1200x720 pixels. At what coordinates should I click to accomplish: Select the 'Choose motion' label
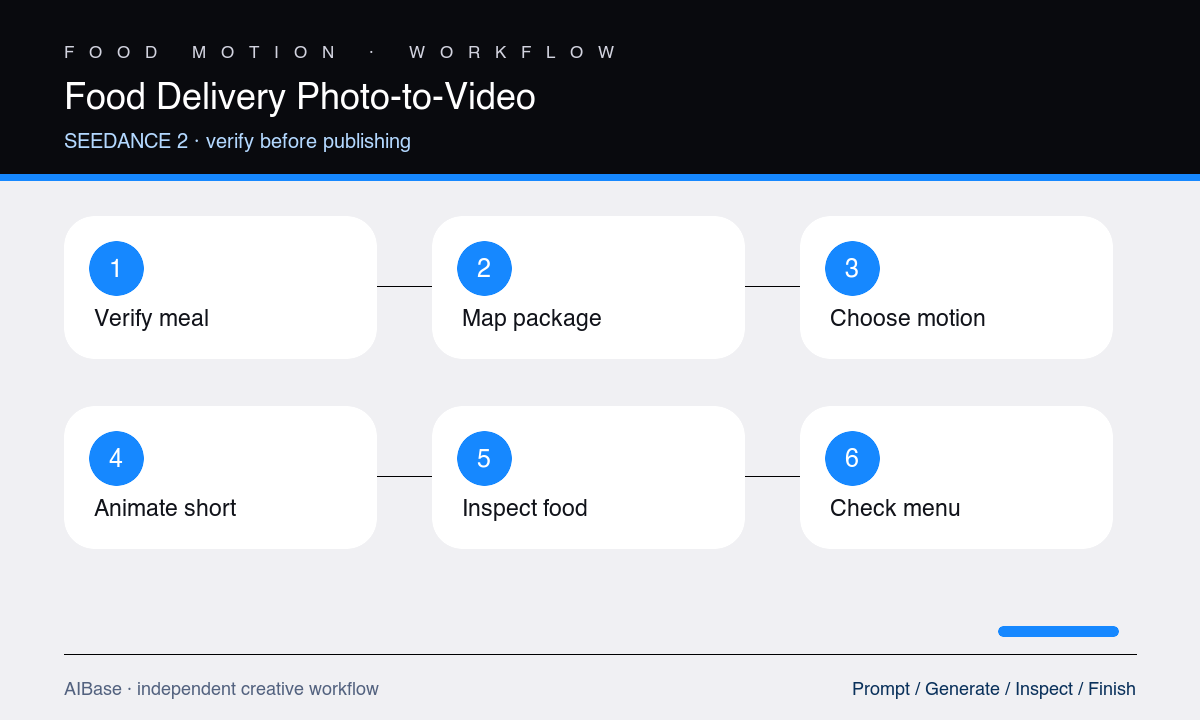(908, 318)
